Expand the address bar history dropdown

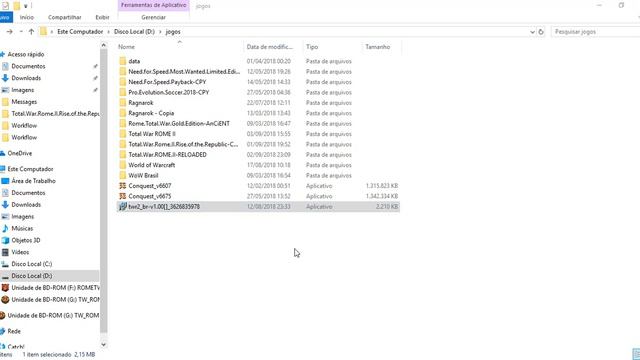[x=532, y=32]
